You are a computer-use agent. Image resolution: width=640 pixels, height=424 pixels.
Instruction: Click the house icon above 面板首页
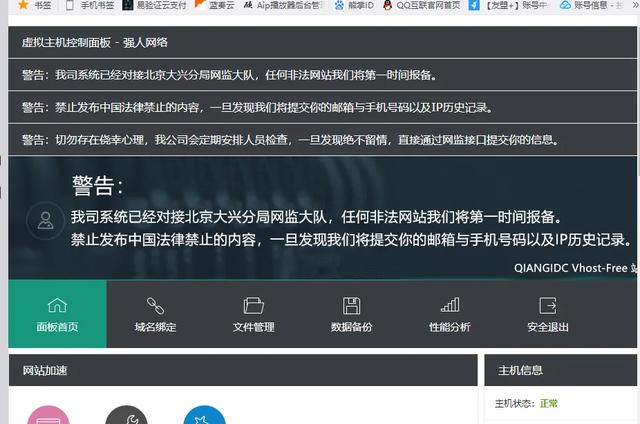(57, 305)
